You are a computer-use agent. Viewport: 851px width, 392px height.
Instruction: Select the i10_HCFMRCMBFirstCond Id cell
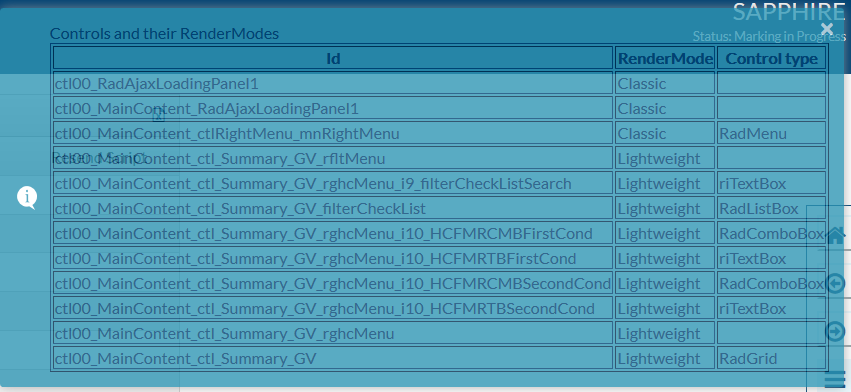(333, 233)
